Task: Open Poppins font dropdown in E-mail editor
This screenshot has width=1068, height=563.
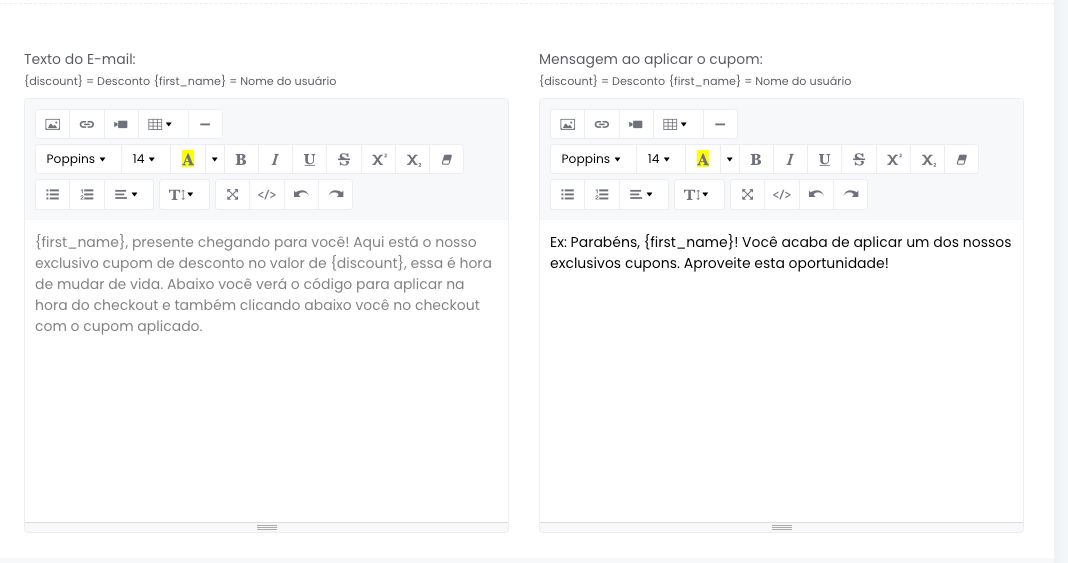Action: coord(77,159)
